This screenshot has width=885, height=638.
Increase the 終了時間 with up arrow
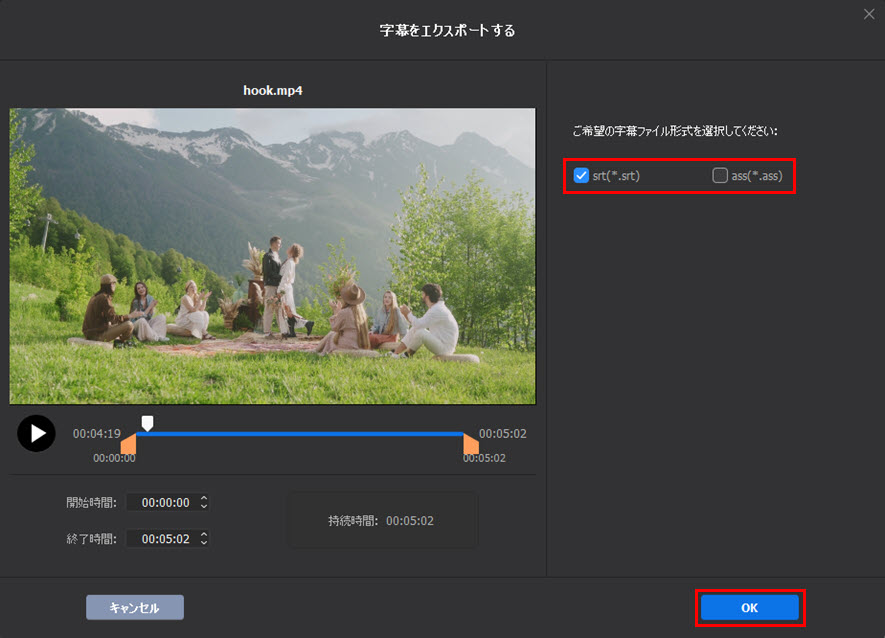coord(204,534)
